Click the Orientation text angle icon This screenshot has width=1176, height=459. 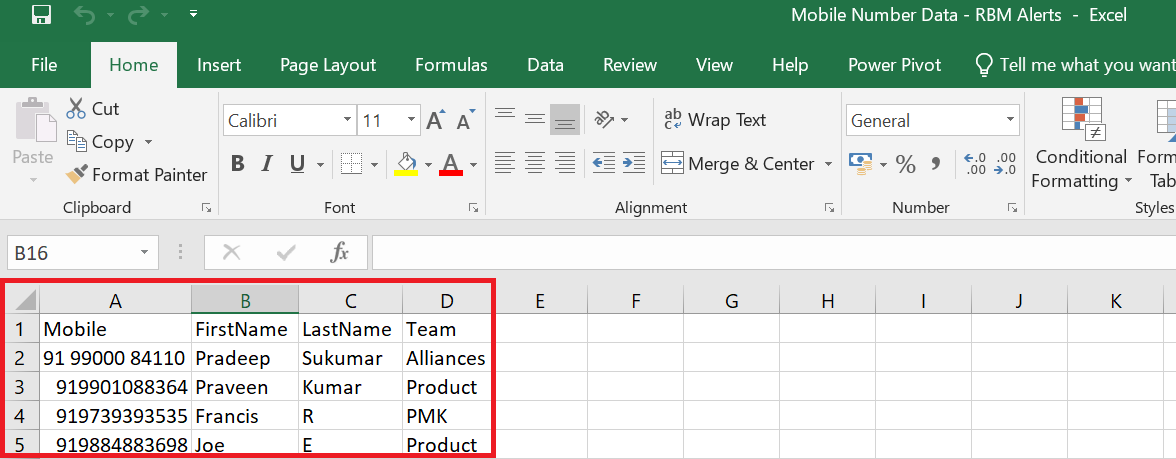click(604, 119)
